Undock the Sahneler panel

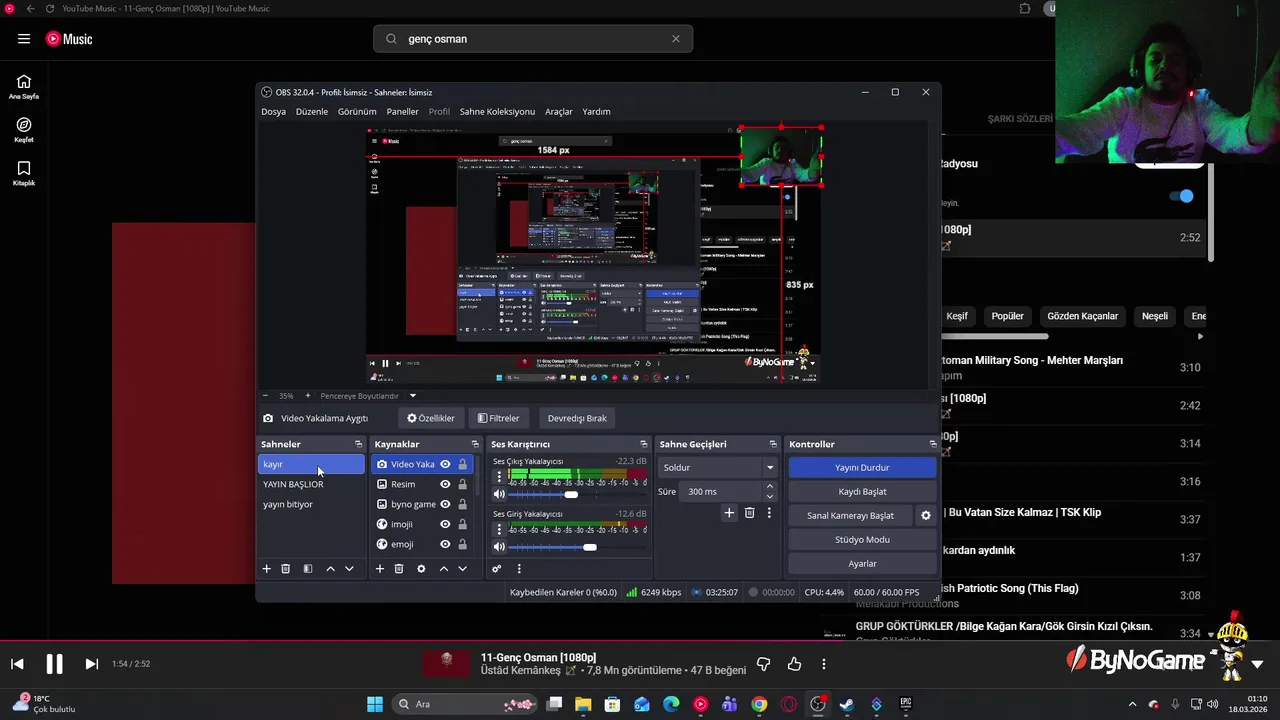pyautogui.click(x=358, y=444)
